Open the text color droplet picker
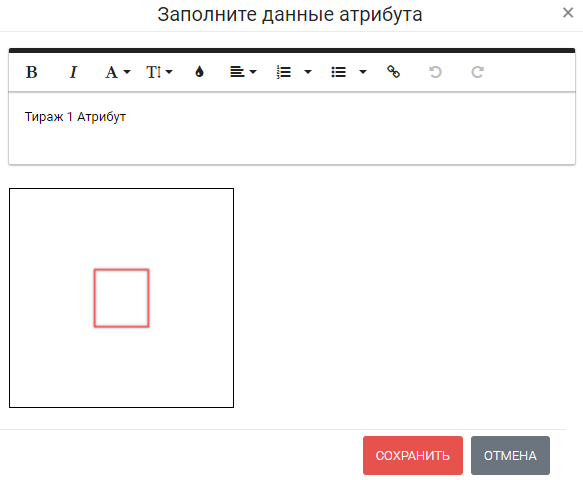 199,72
